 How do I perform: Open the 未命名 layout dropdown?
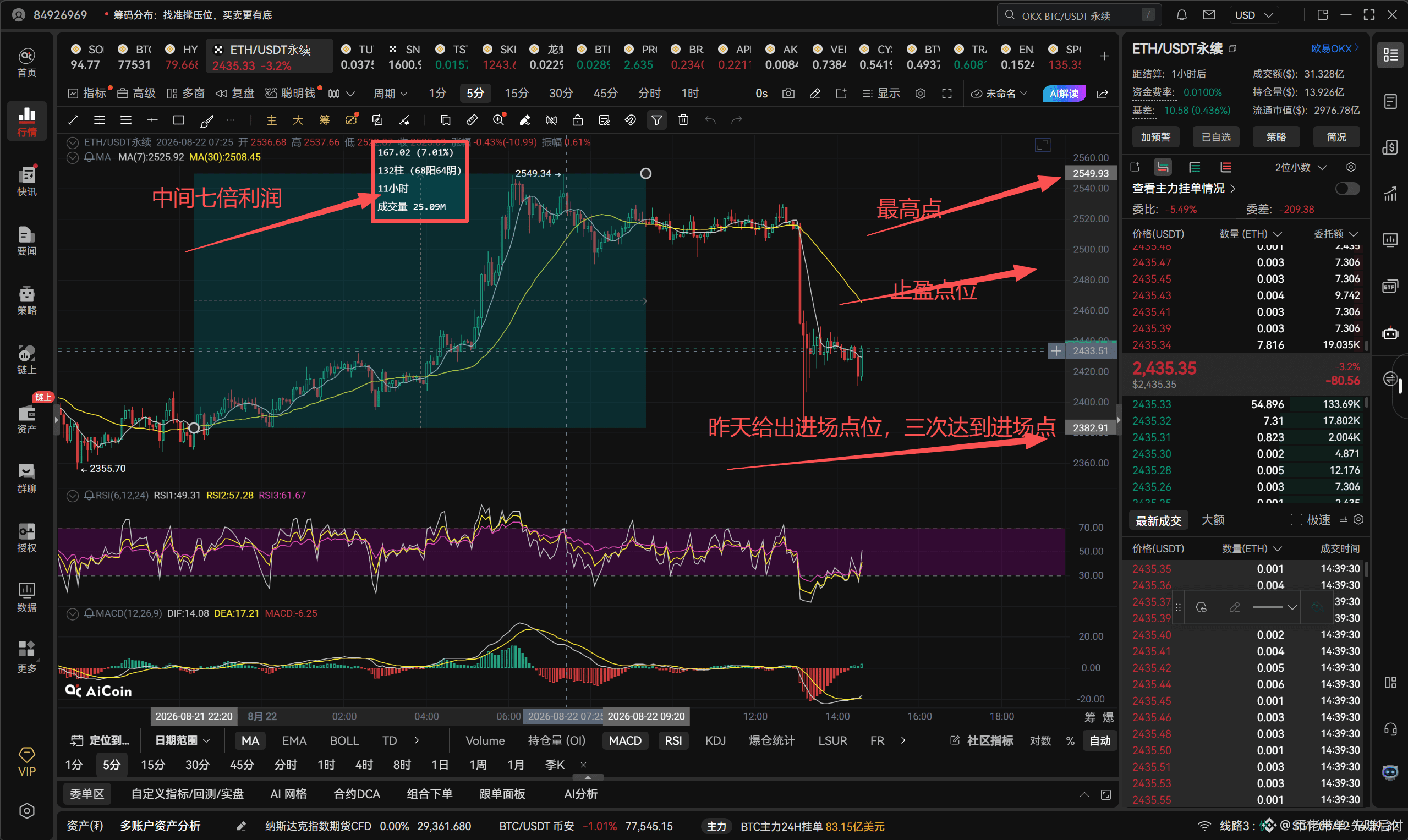click(999, 94)
